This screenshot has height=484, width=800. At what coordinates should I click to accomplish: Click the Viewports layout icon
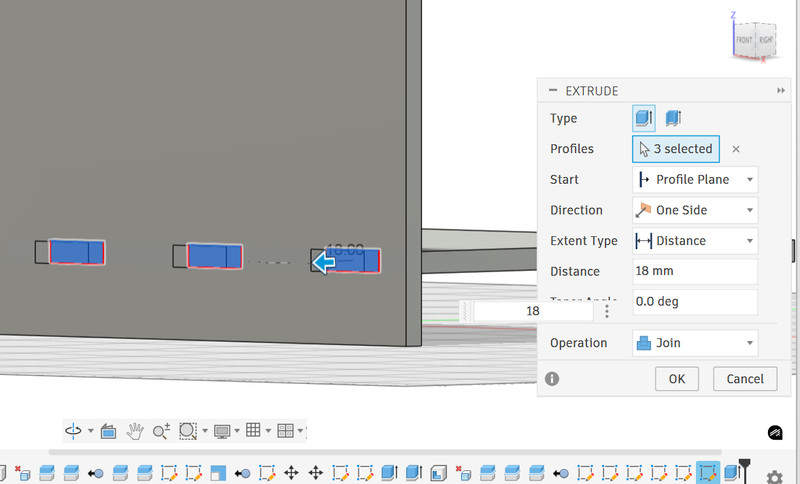pos(285,430)
